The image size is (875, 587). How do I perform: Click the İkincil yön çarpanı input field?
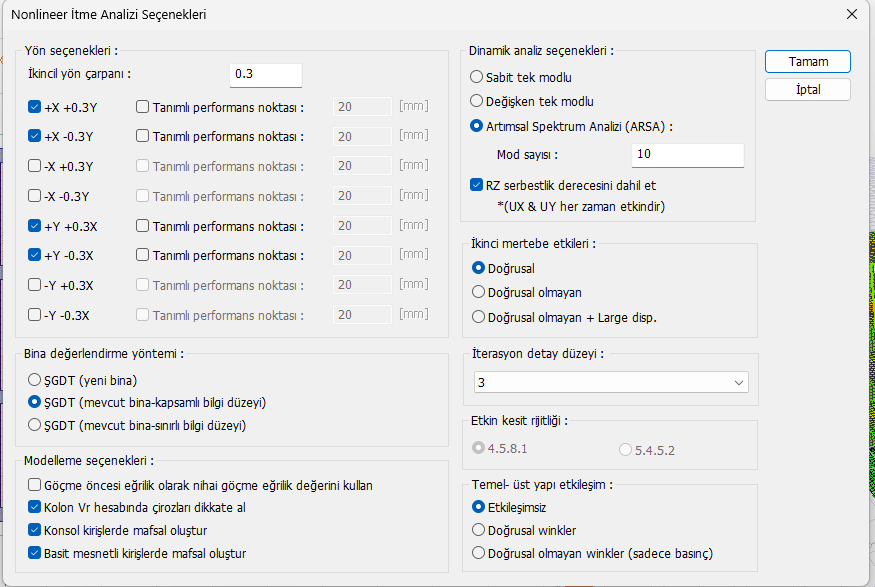pos(265,75)
